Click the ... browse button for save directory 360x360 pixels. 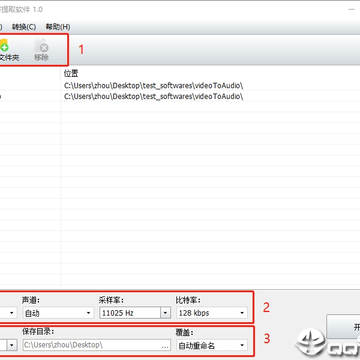click(165, 346)
